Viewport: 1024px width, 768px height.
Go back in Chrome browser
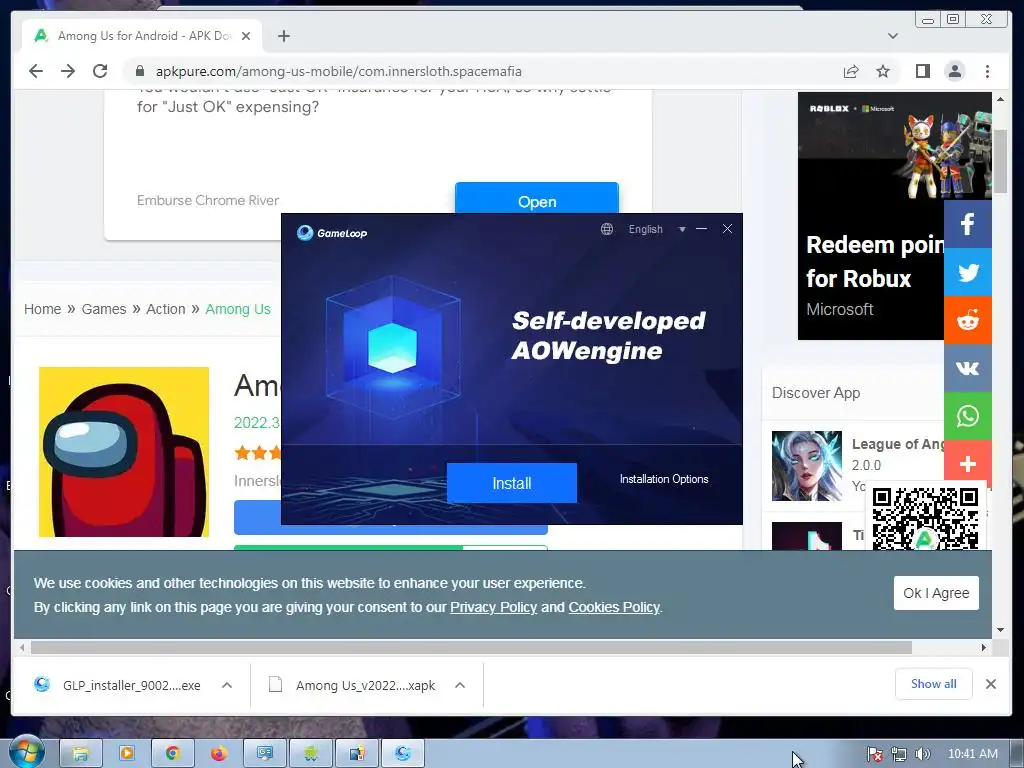36,71
